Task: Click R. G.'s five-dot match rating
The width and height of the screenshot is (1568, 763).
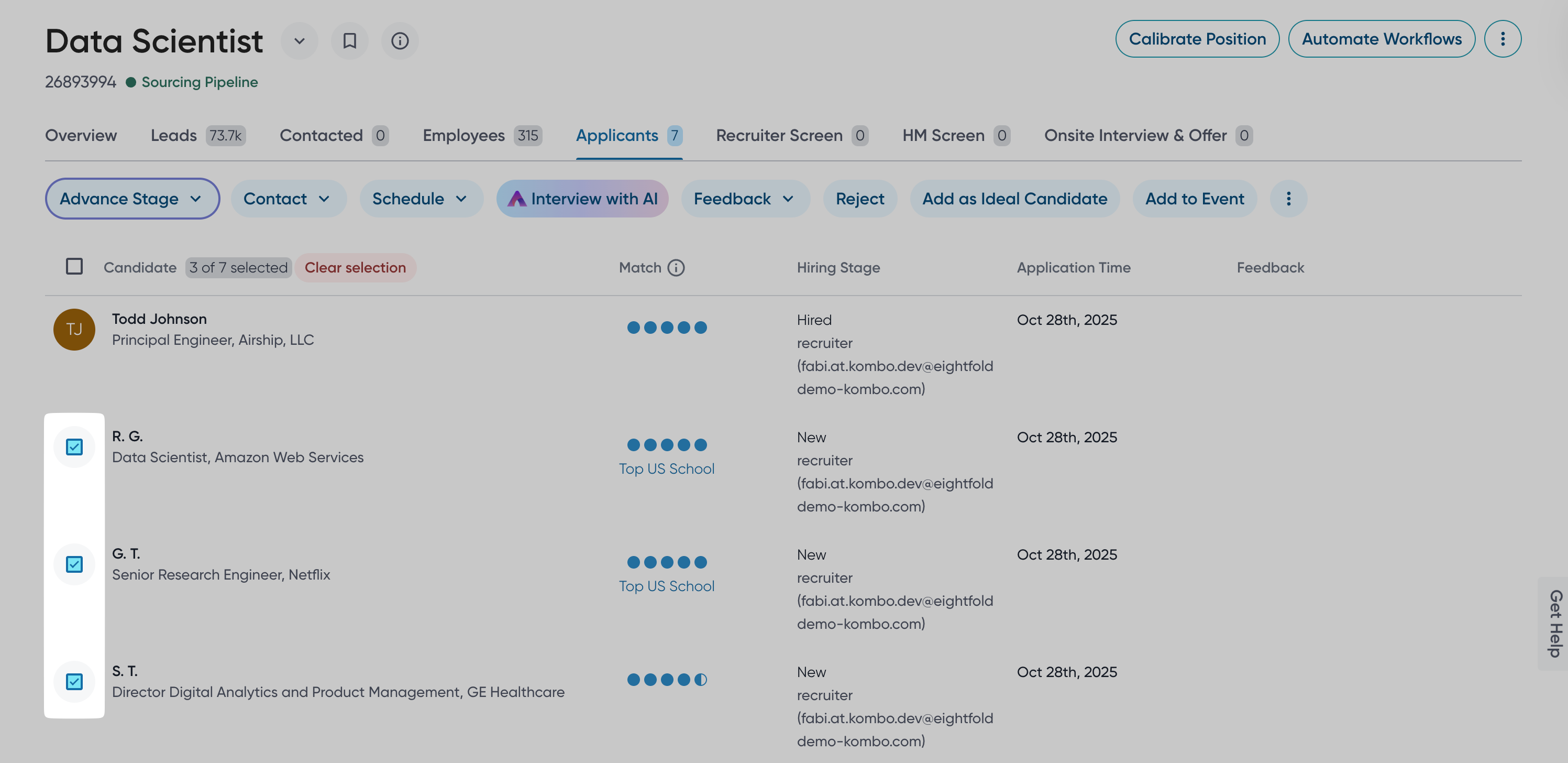Action: [667, 444]
